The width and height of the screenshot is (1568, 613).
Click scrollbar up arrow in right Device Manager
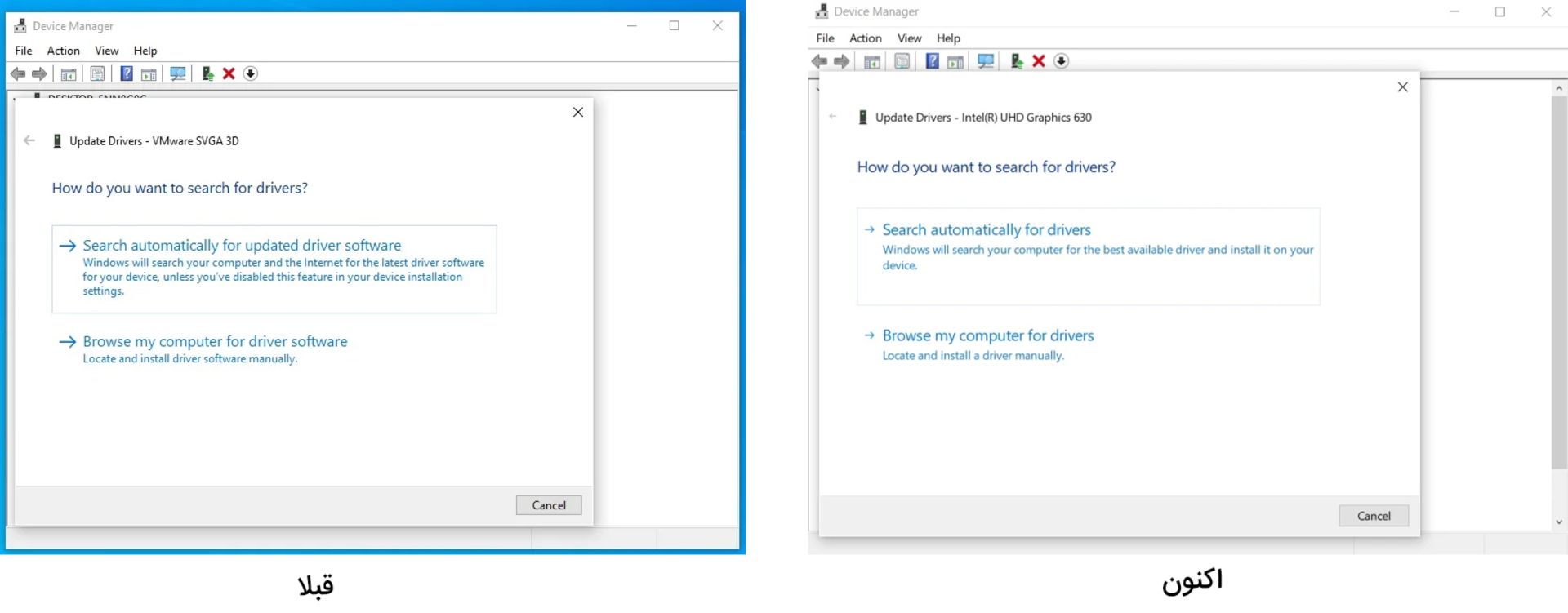(1559, 87)
